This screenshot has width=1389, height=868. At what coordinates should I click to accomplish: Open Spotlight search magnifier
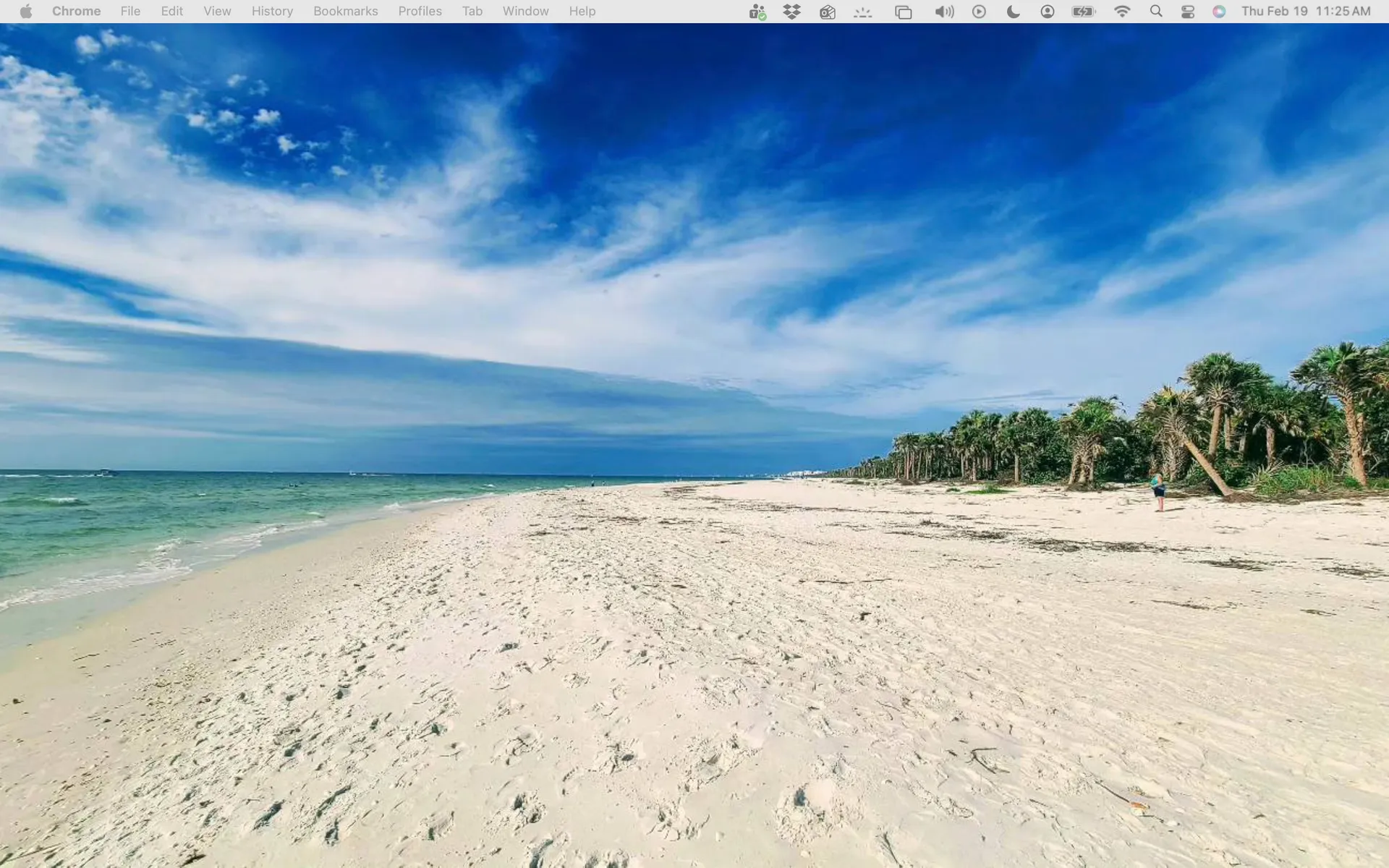tap(1156, 12)
